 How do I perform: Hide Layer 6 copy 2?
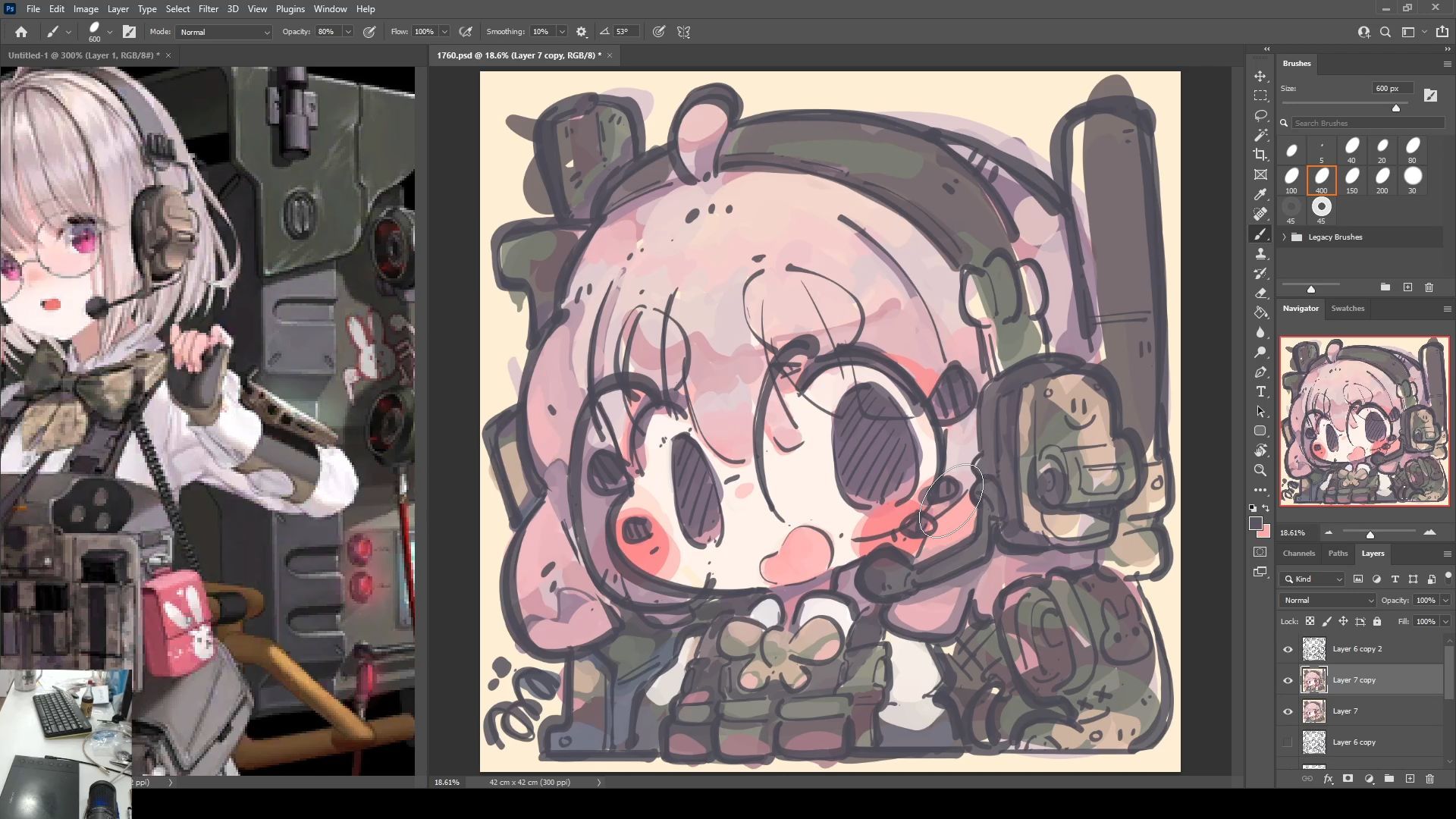1288,649
